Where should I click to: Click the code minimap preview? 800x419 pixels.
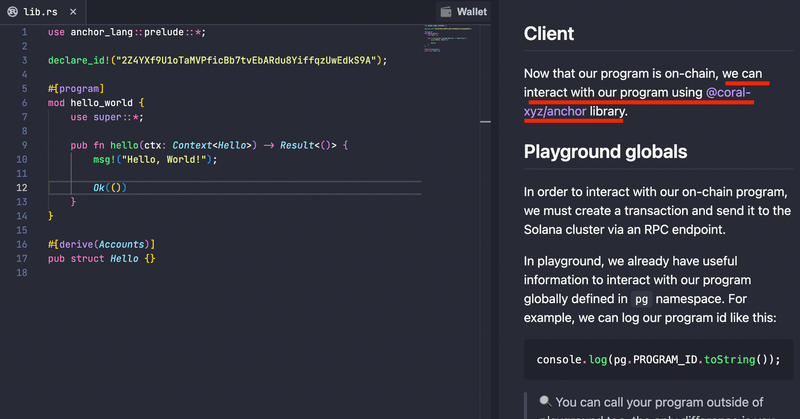pos(447,38)
